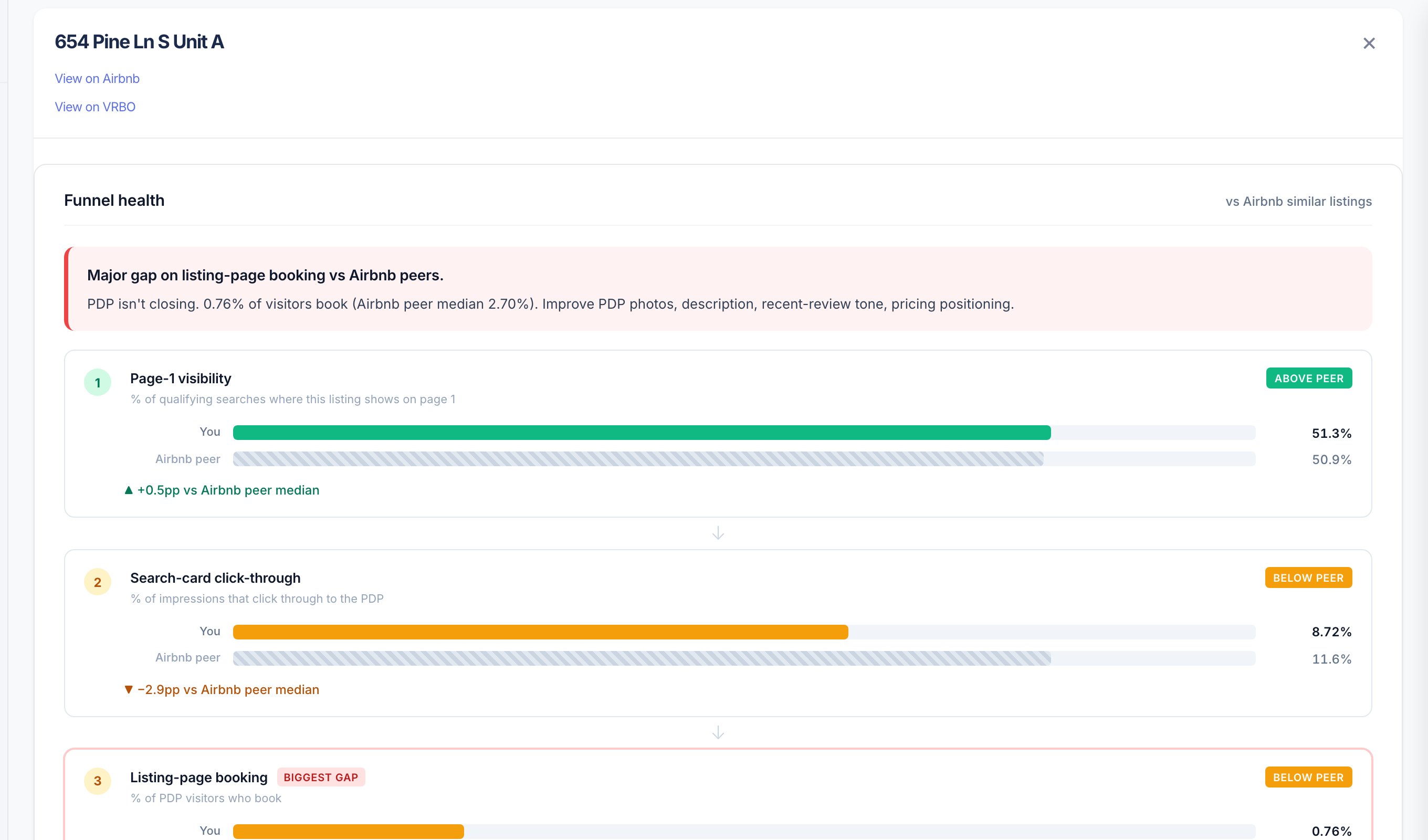The image size is (1428, 840).
Task: Click the 'You' label in Page-1 visibility
Action: pyautogui.click(x=209, y=432)
